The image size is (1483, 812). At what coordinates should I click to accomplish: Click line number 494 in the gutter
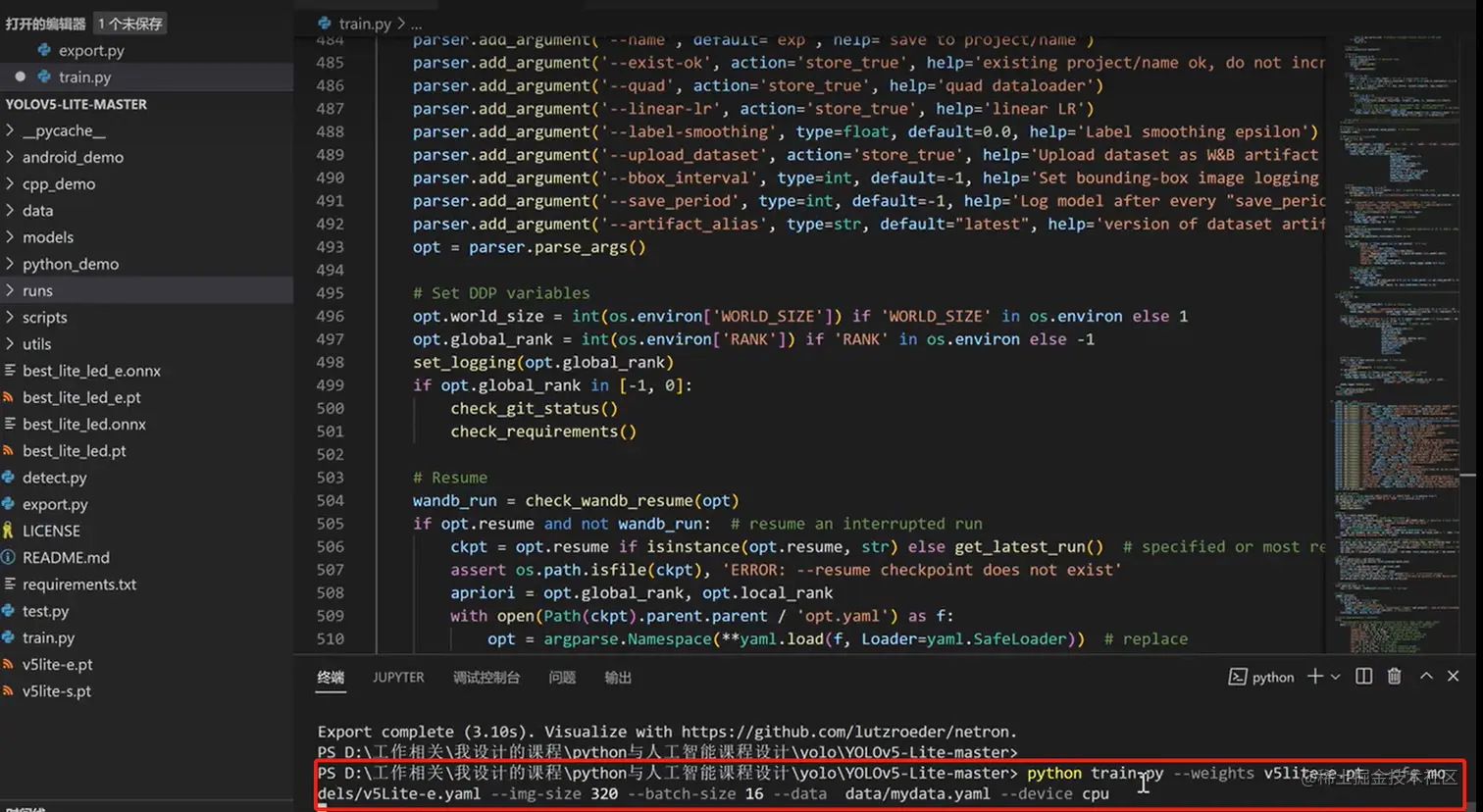(331, 270)
